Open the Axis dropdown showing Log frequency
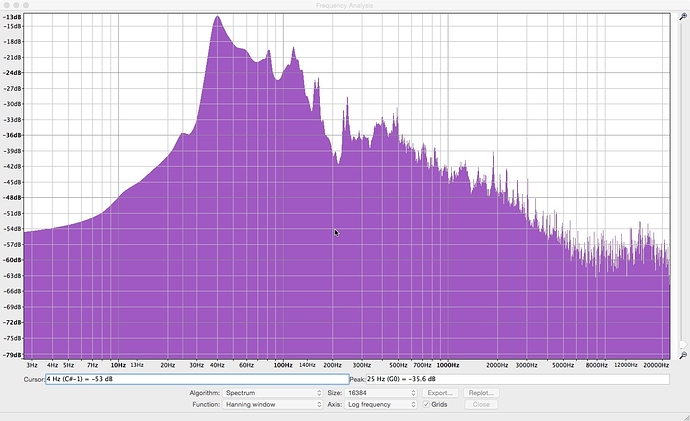Image resolution: width=690 pixels, height=421 pixels. point(382,404)
